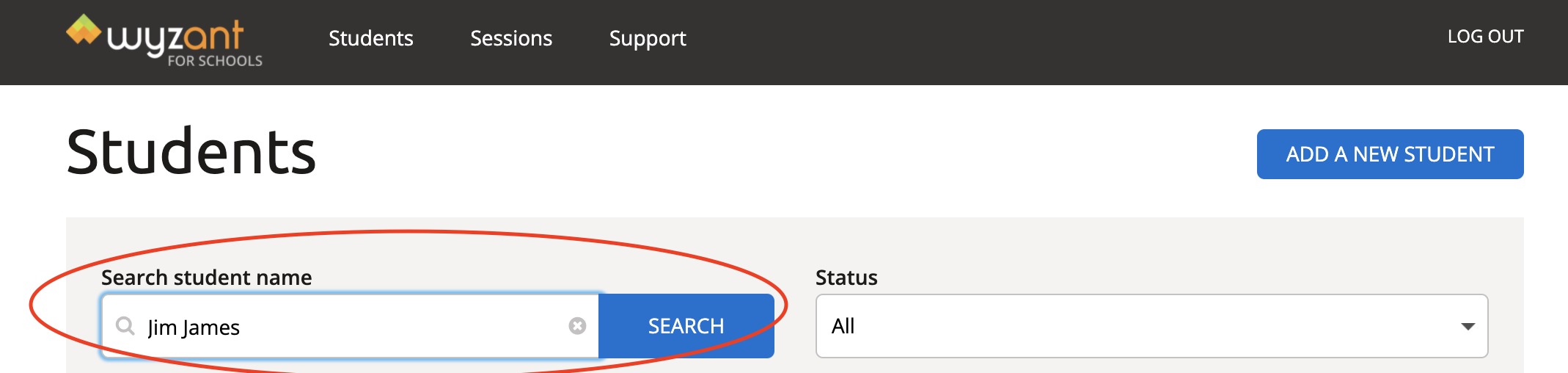Focus the search student name input field
The image size is (1568, 373).
[x=350, y=326]
